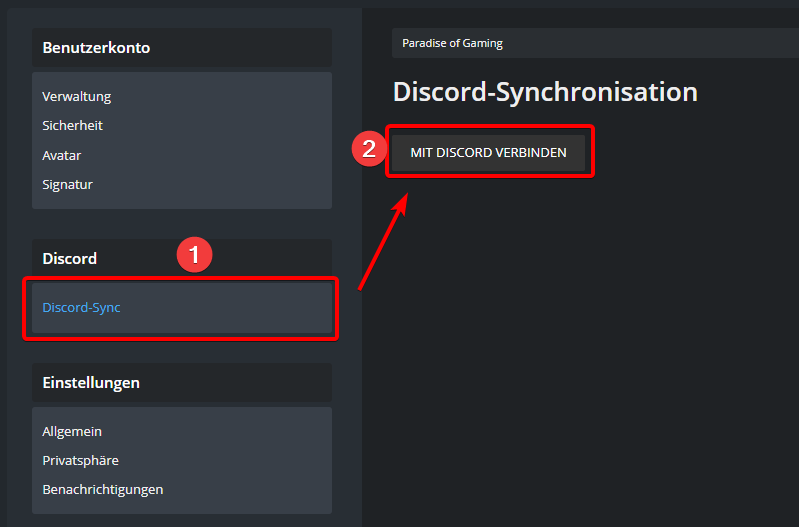799x527 pixels.
Task: Go to the Sicherheit settings page
Action: pos(72,126)
